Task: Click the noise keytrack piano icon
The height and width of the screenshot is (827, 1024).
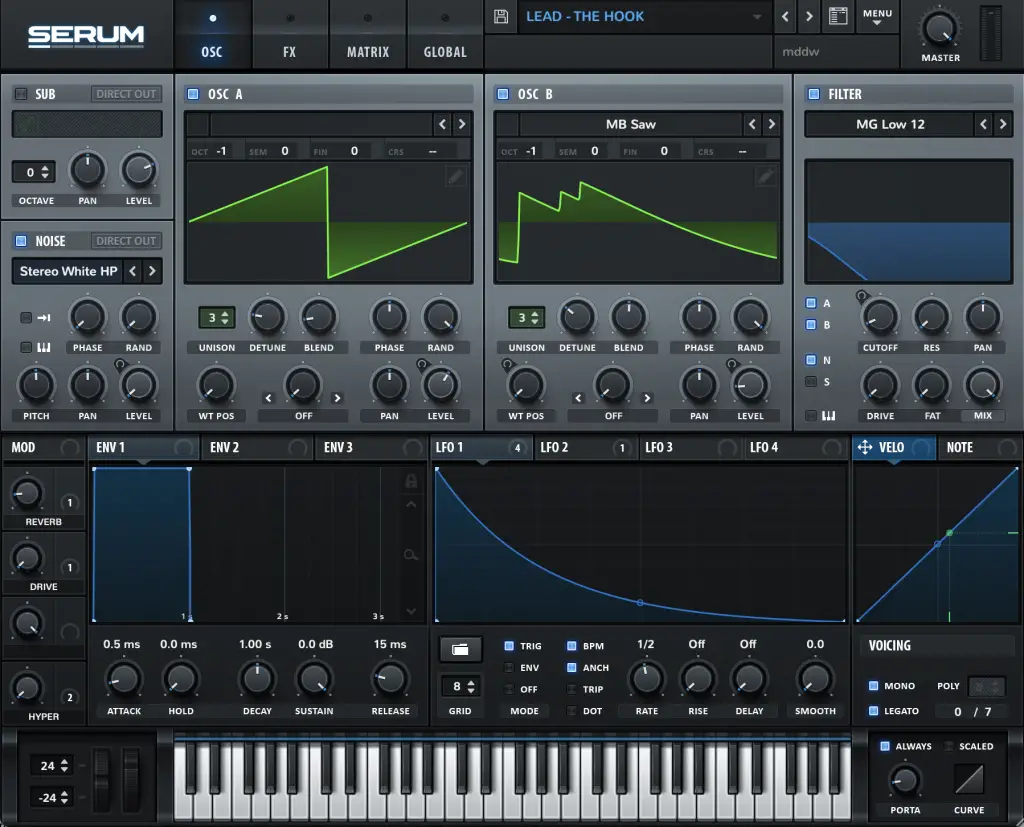Action: click(44, 348)
